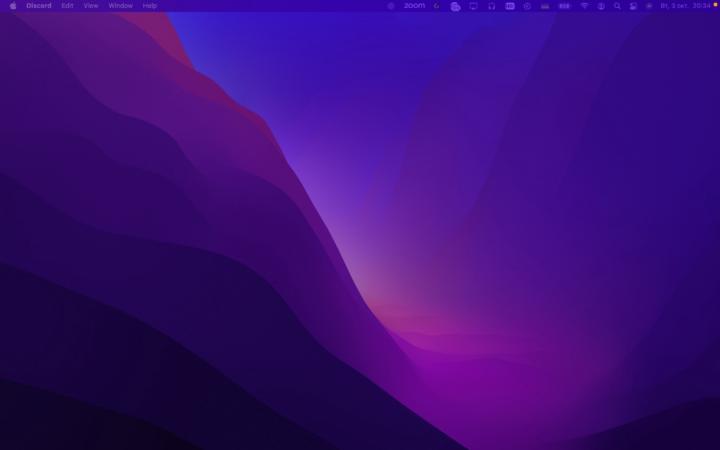Screen dimensions: 720x450
Task: Open the View menu
Action: pyautogui.click(x=91, y=6)
